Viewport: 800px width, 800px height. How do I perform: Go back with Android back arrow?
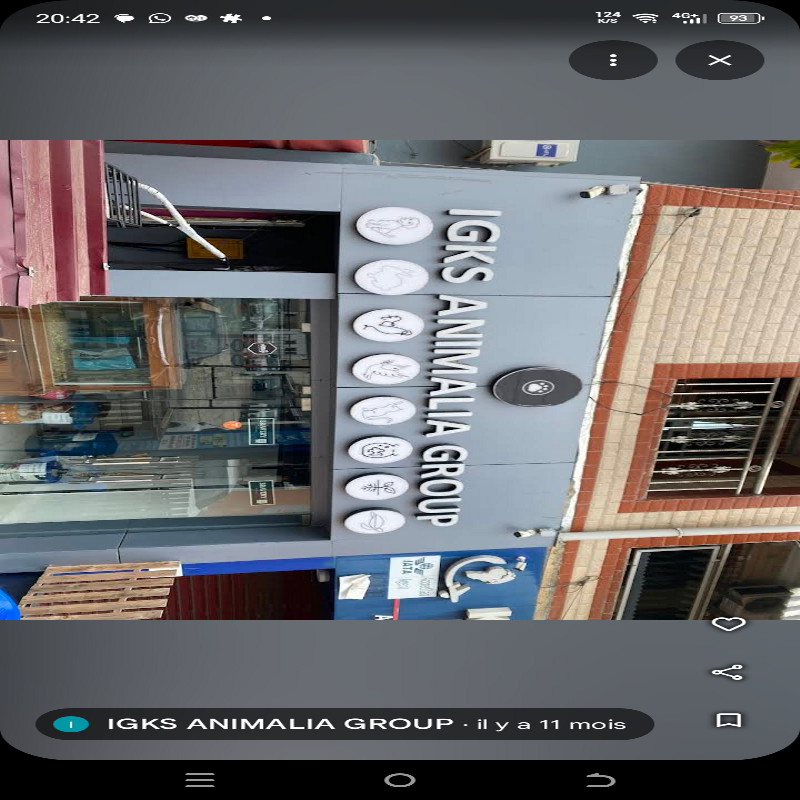click(x=600, y=780)
